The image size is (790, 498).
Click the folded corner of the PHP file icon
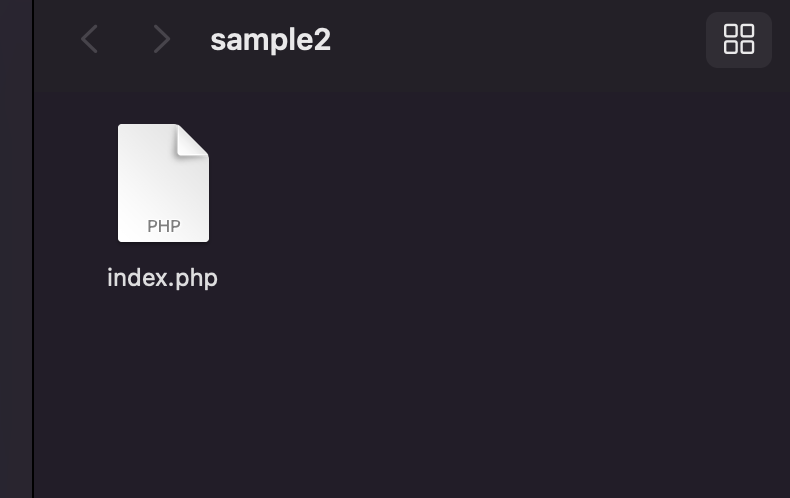point(192,141)
